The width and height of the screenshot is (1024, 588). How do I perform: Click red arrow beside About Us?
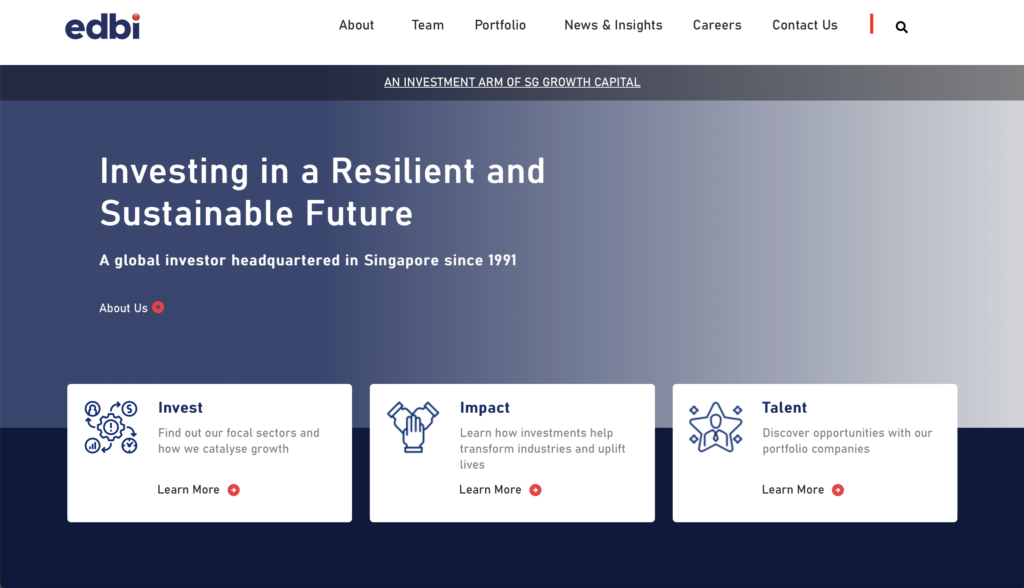[x=158, y=307]
